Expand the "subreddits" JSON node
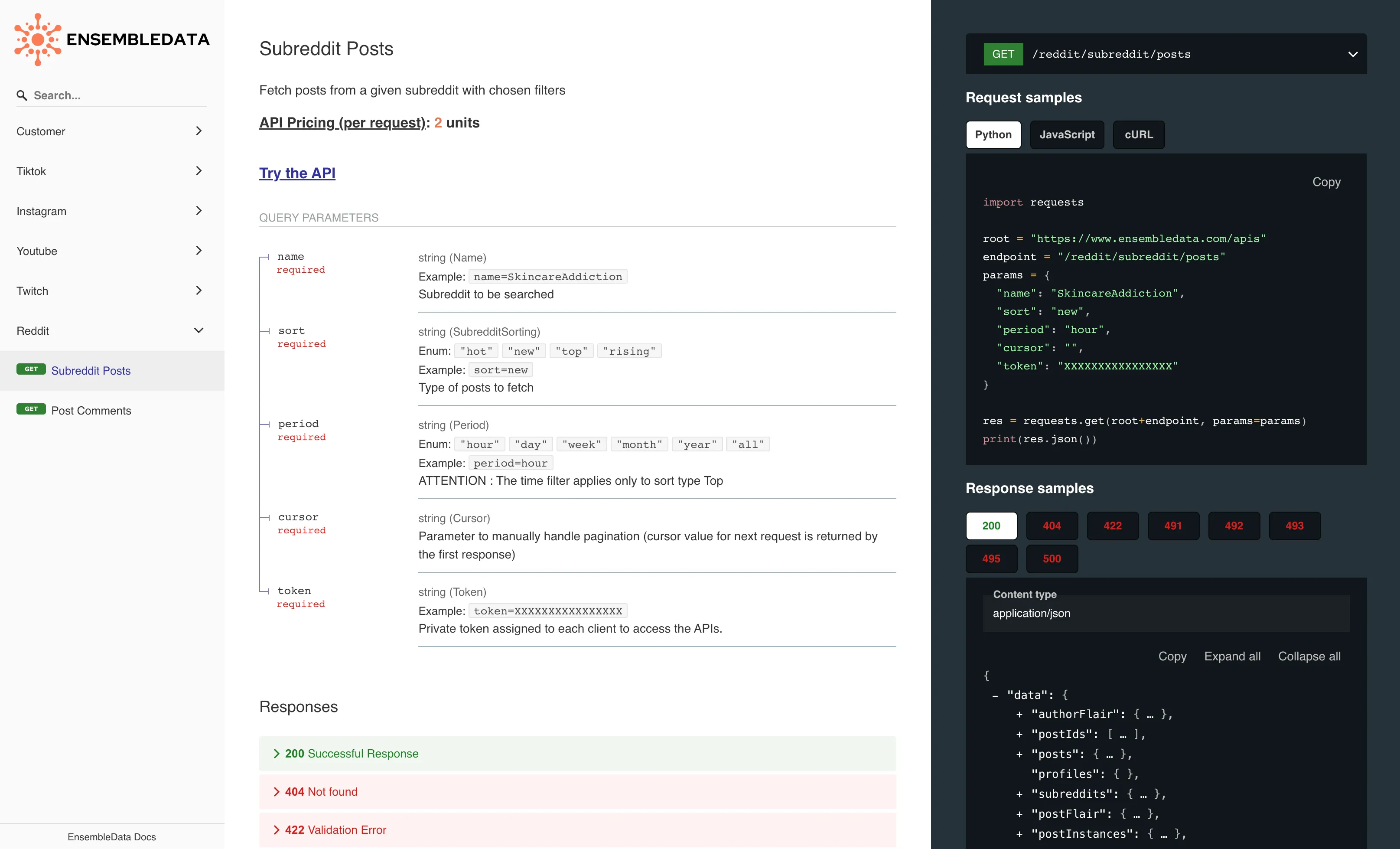The width and height of the screenshot is (1400, 849). pyautogui.click(x=1019, y=794)
